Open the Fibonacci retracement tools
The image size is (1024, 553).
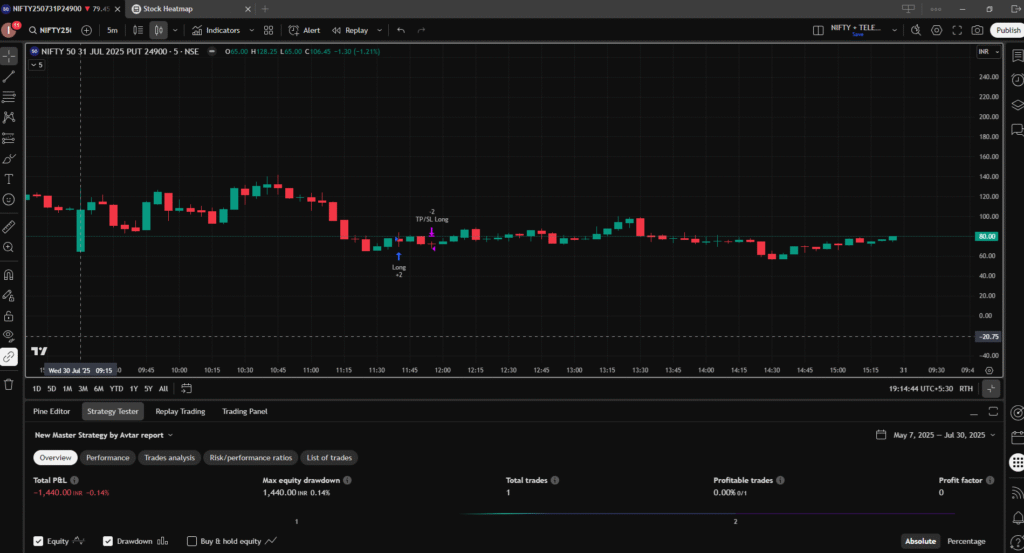[9, 97]
